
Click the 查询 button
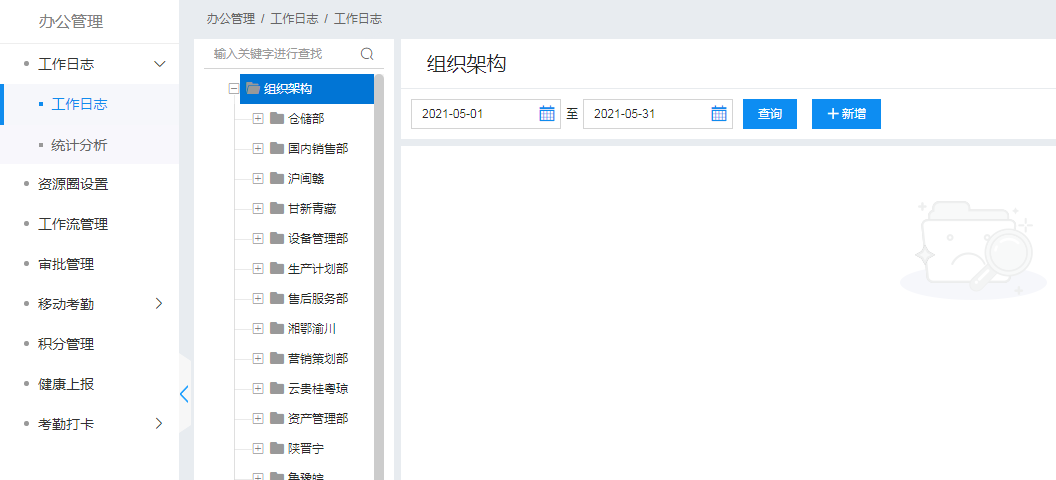(x=769, y=114)
